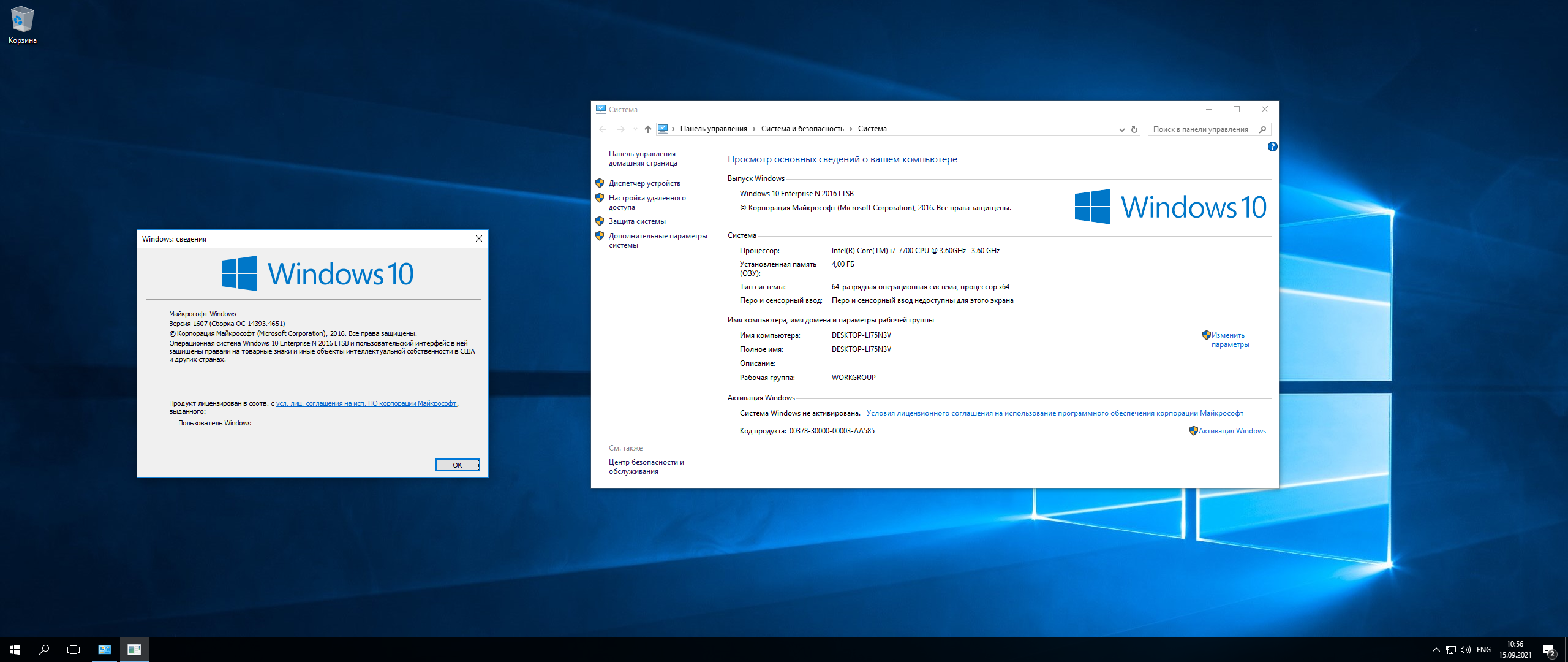This screenshot has width=1568, height=662.
Task: Switch to the winver taskbar button
Action: click(x=134, y=650)
